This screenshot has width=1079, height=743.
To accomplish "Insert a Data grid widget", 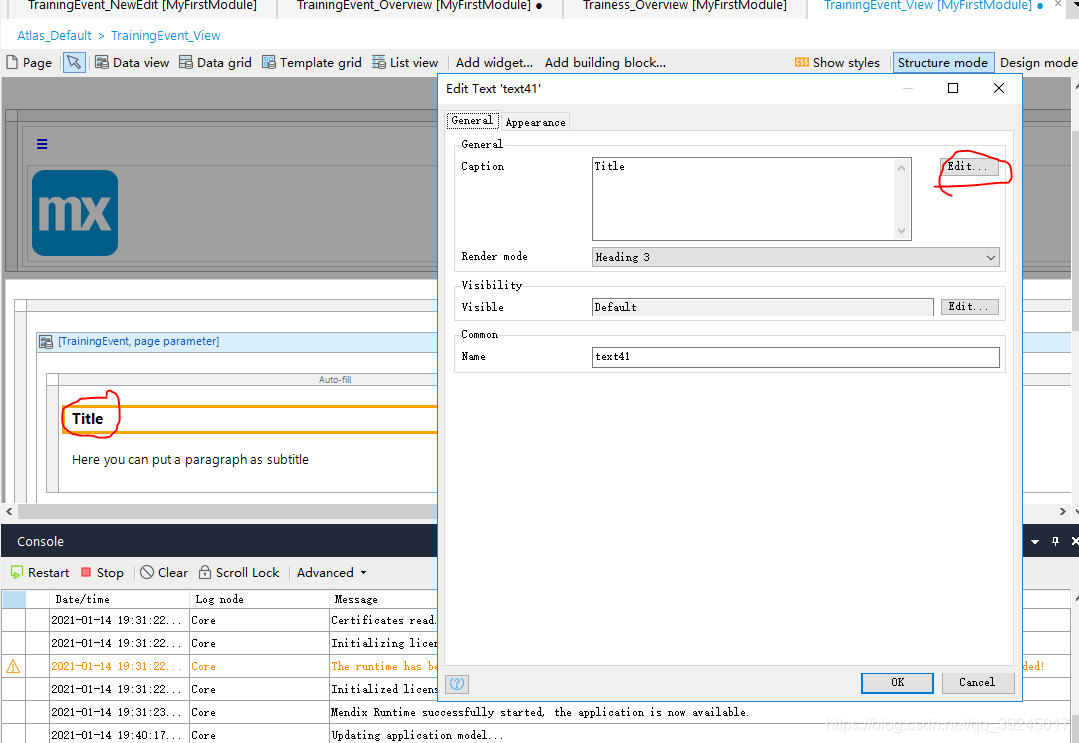I will pos(215,62).
